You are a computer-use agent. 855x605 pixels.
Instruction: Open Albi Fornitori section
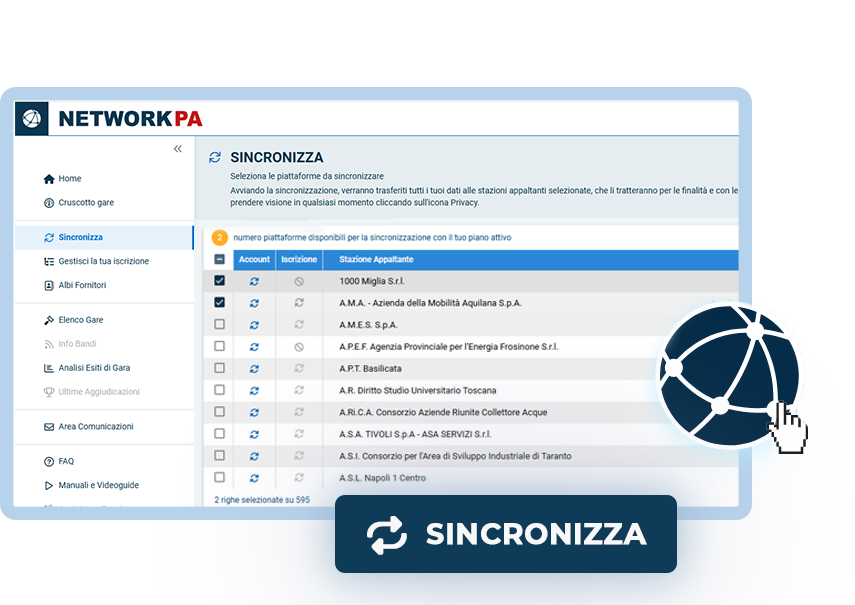pyautogui.click(x=82, y=285)
